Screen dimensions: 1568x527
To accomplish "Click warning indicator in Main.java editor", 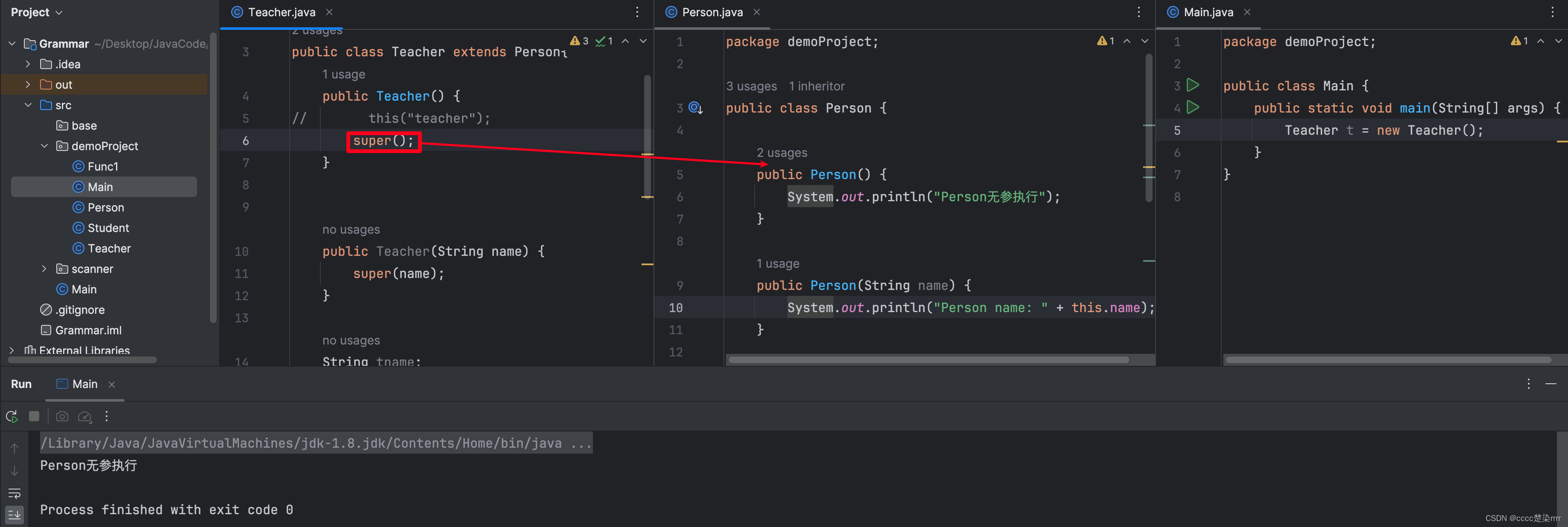I will [x=1519, y=41].
